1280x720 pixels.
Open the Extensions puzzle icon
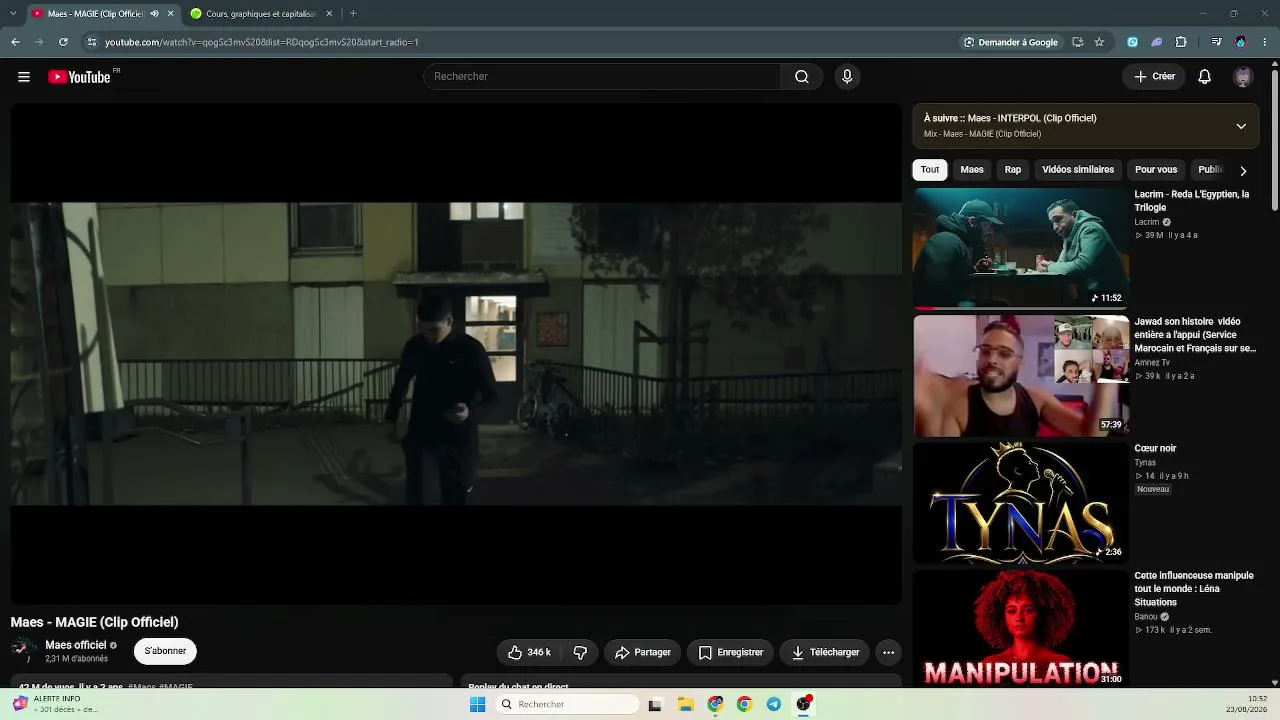(x=1181, y=42)
